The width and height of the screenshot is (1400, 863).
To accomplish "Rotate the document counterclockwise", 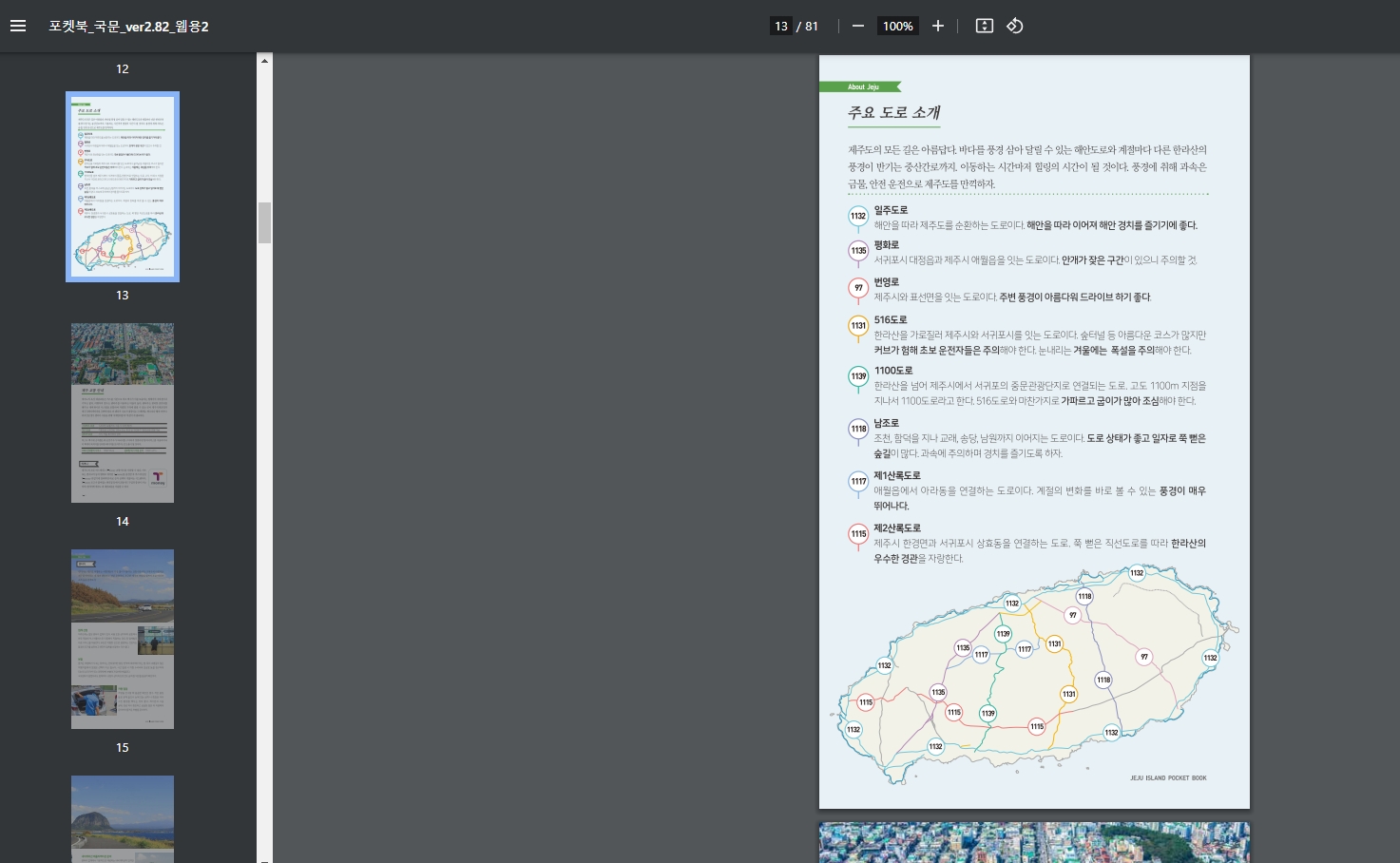I will point(1015,26).
